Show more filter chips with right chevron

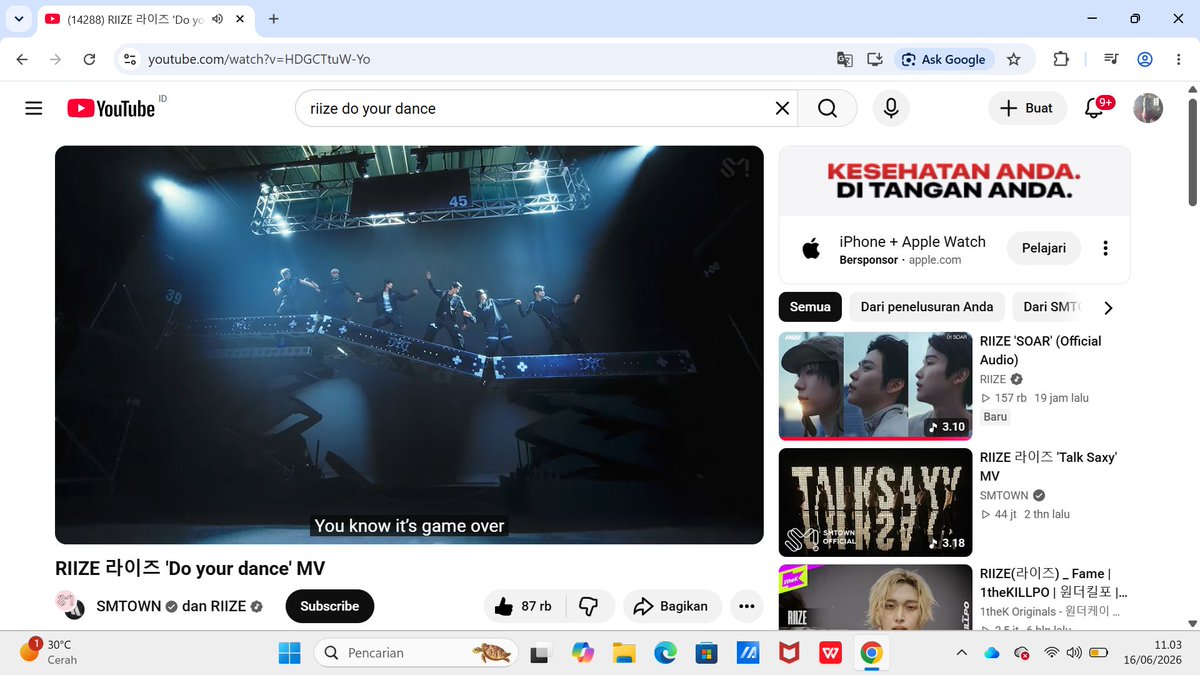(x=1108, y=307)
